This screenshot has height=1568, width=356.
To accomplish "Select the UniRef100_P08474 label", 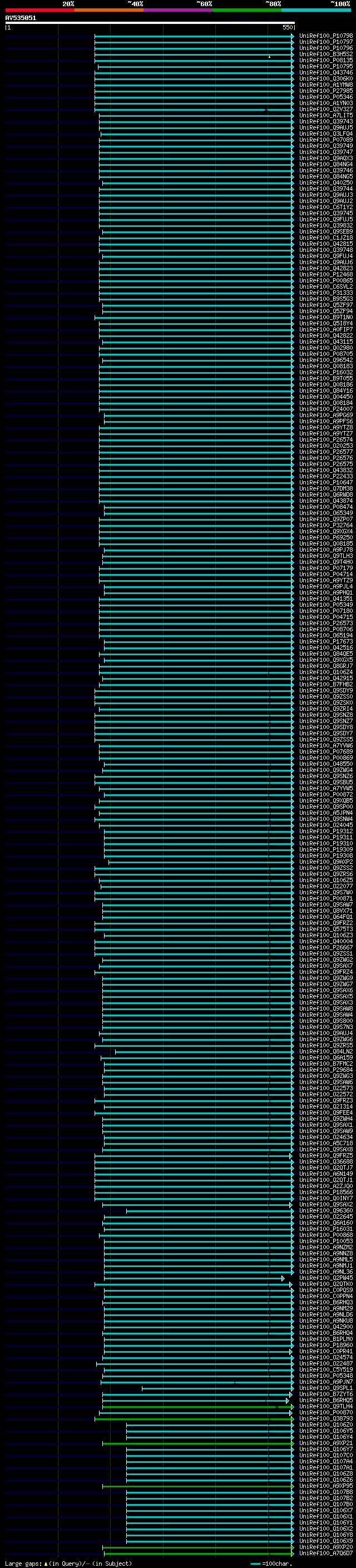I will pyautogui.click(x=325, y=507).
